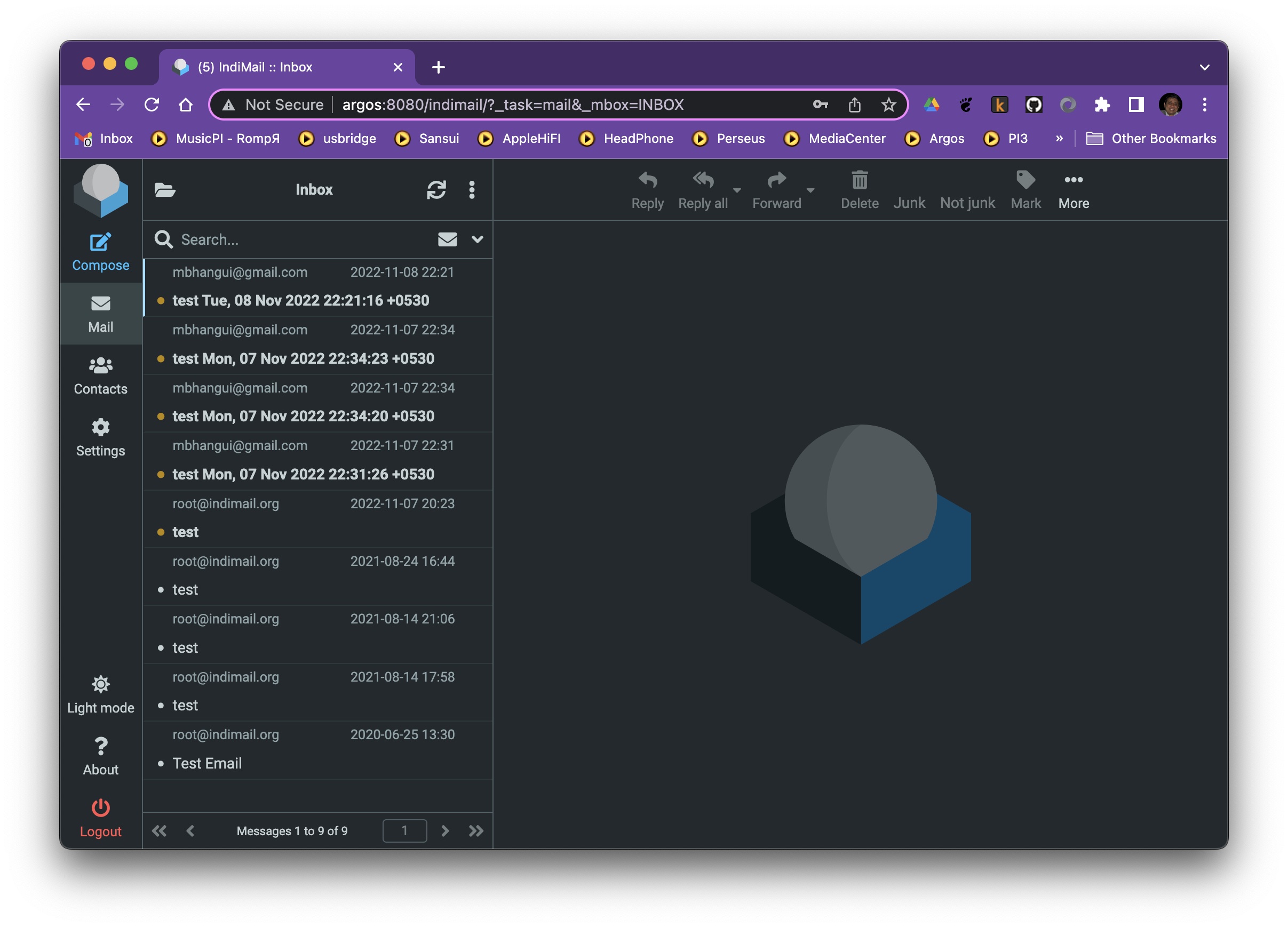Open the Google Drive extension icon
1288x928 pixels.
932,105
